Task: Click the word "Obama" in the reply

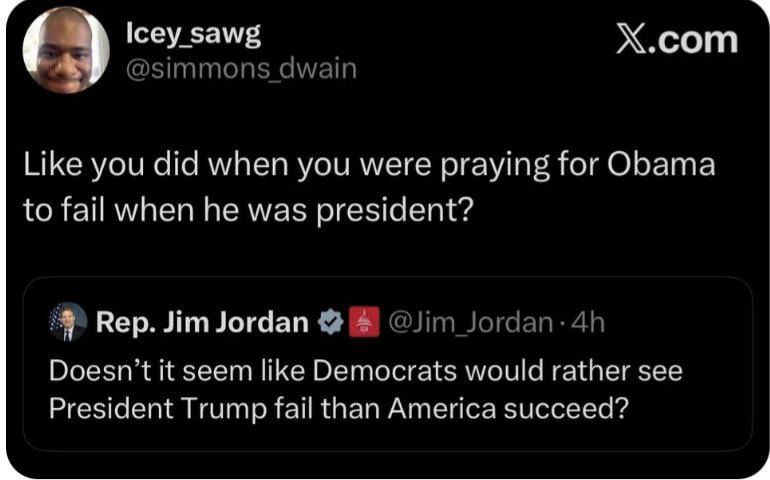Action: 664,165
